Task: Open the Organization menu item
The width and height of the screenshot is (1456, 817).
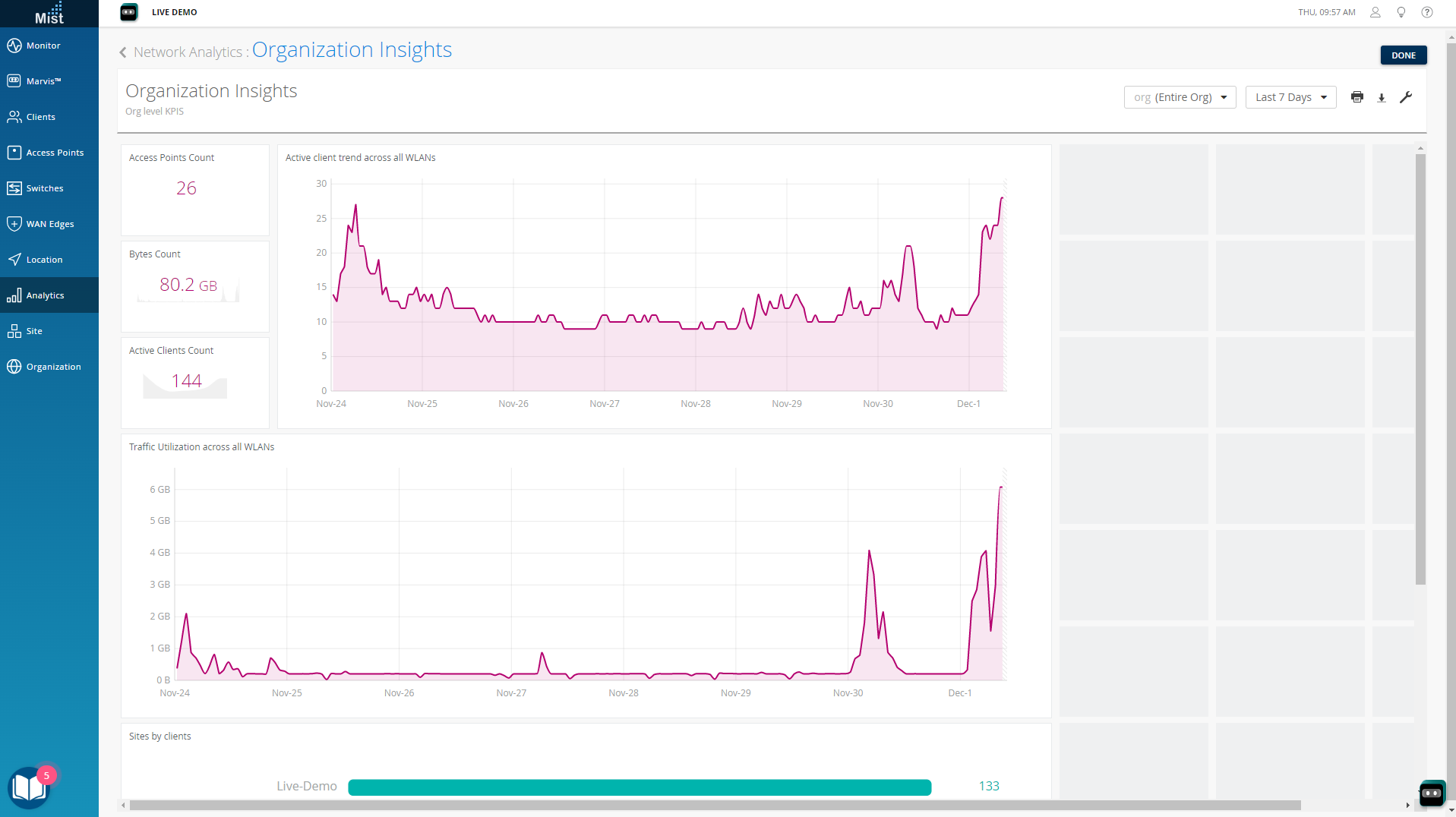Action: tap(53, 367)
